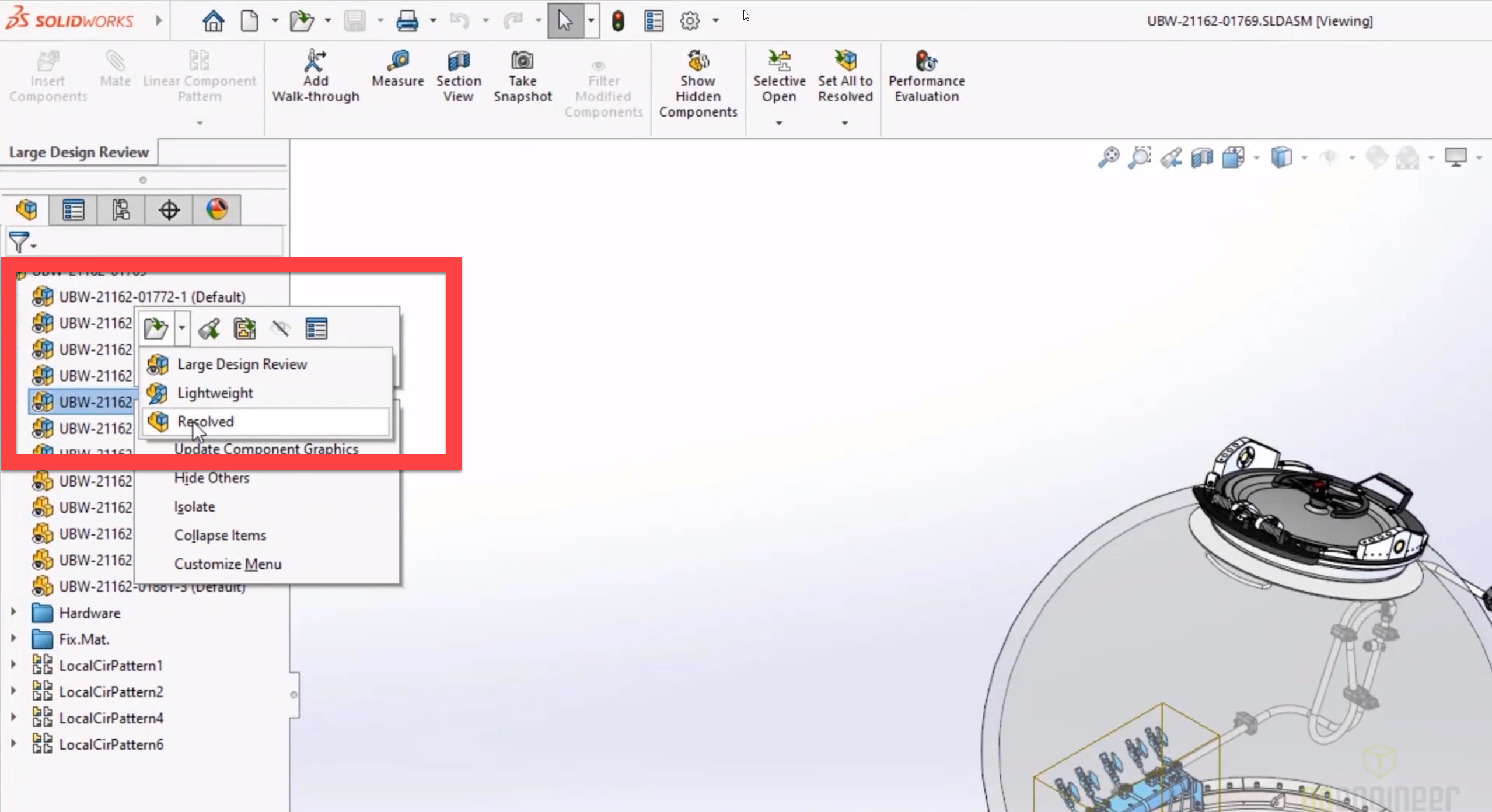1492x812 pixels.
Task: Select UBW-21162-01772-1 (Default) component
Action: 152,297
